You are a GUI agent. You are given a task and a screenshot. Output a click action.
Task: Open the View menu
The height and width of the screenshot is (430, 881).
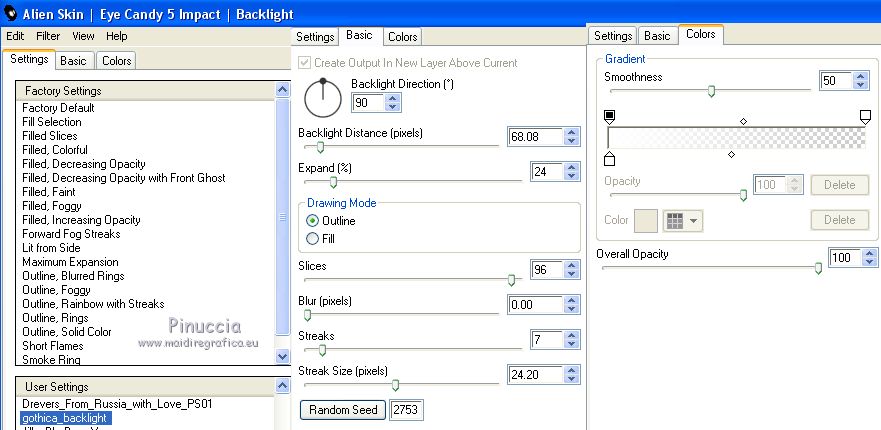(x=83, y=36)
